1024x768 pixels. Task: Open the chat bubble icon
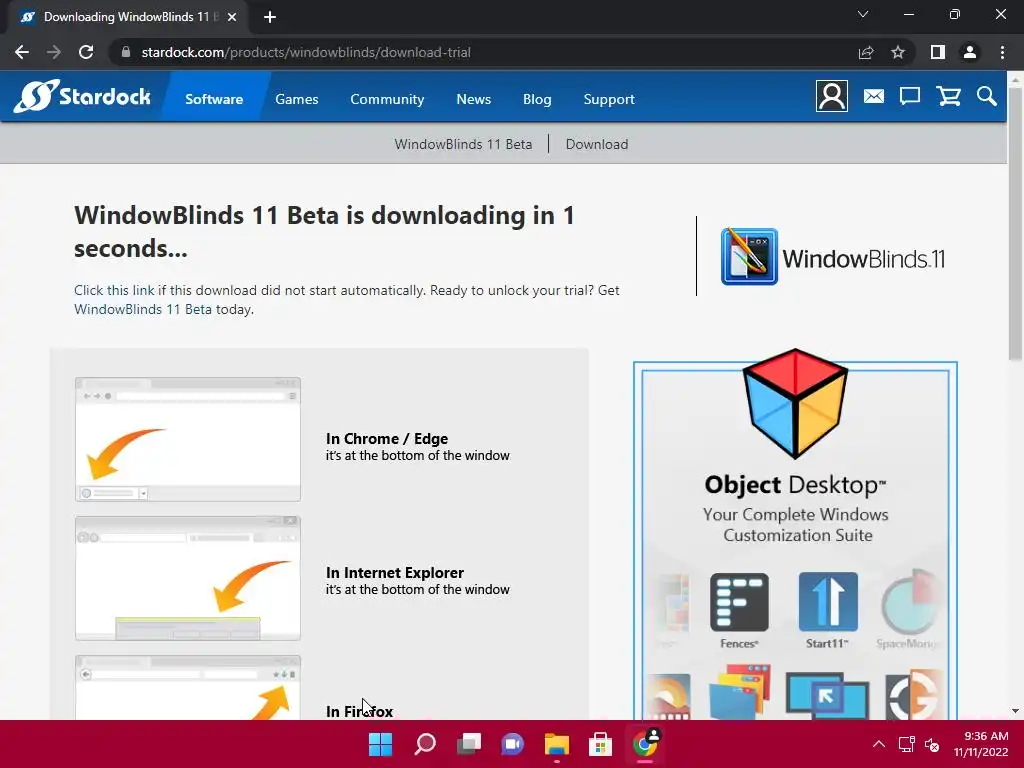[x=910, y=97]
